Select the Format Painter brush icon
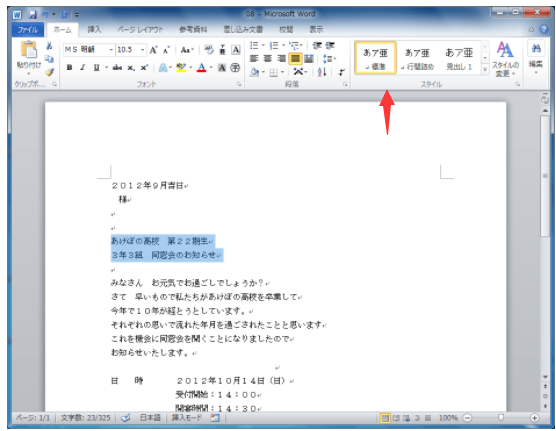Screen dimensions: 556x431 coord(49,72)
